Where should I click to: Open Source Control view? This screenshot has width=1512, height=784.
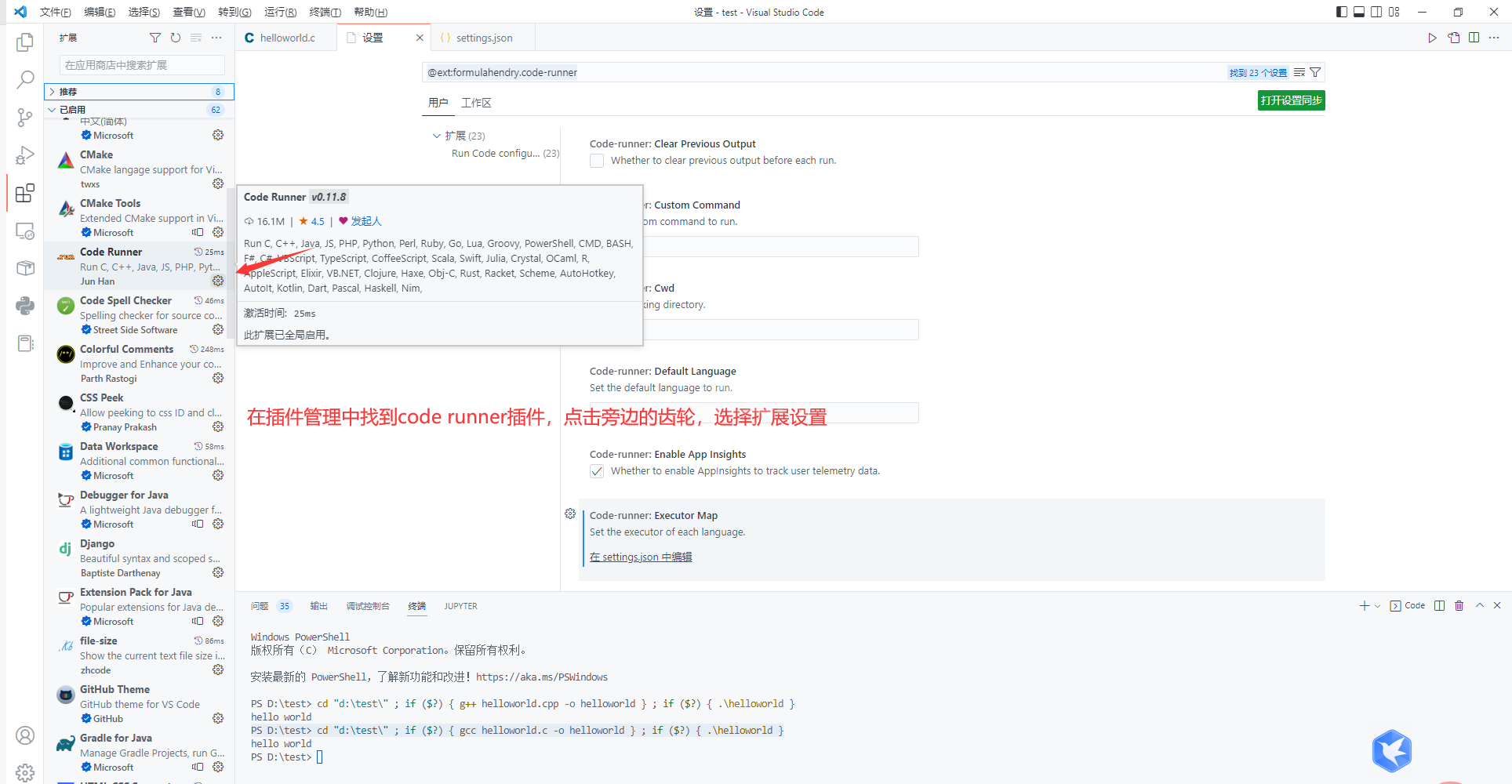click(25, 118)
